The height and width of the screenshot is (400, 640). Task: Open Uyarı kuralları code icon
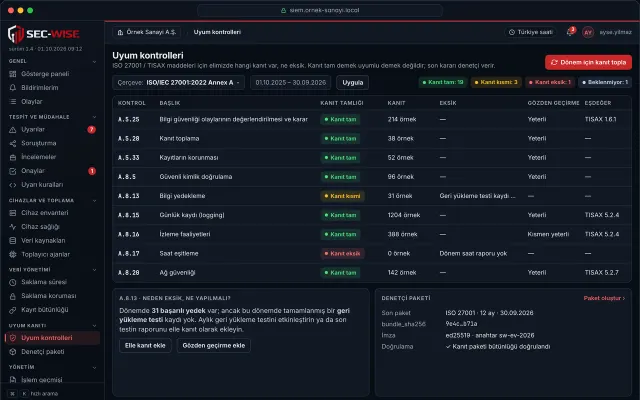13,185
